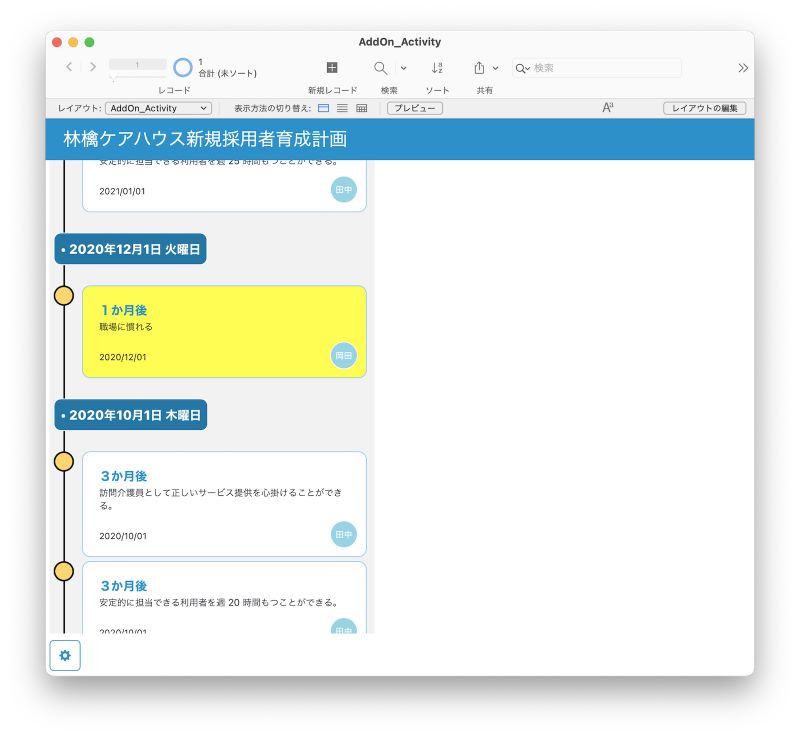Click the レイアウトの編集 button
Screen dimensions: 800x736
[x=705, y=108]
